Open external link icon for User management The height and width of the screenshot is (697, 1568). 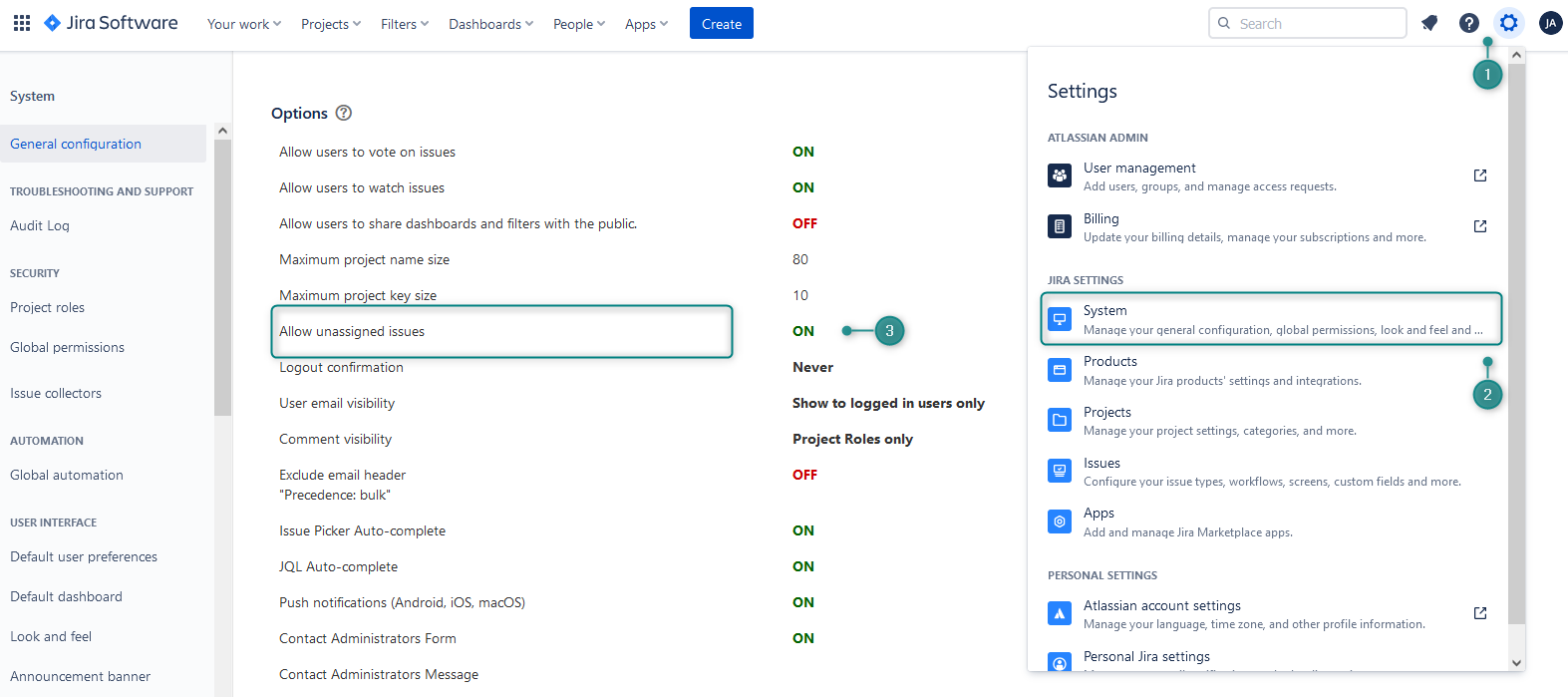pos(1480,175)
